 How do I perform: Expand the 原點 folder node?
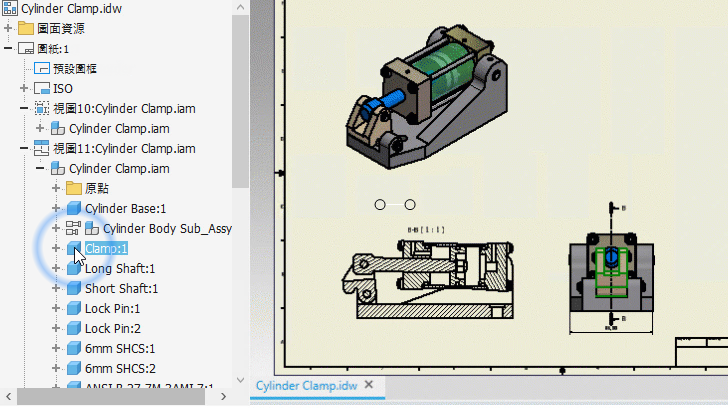56,188
